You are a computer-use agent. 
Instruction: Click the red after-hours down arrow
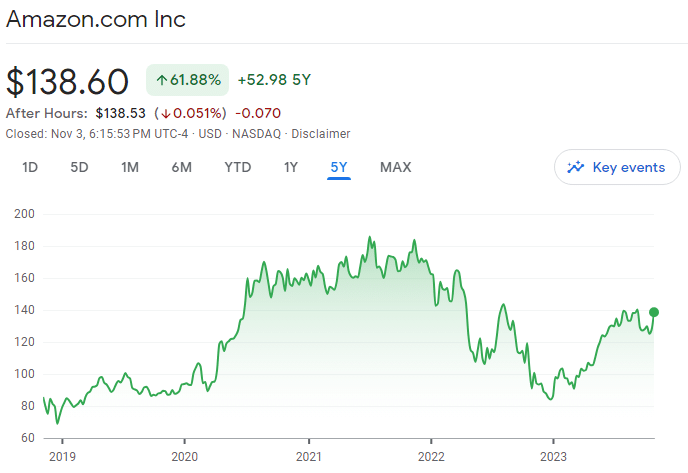[165, 114]
